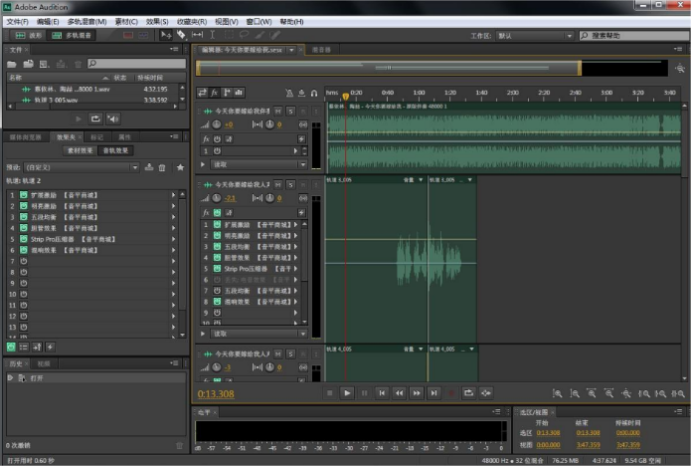The height and width of the screenshot is (466, 691).
Task: Toggle Solo (S) on first track
Action: [291, 111]
